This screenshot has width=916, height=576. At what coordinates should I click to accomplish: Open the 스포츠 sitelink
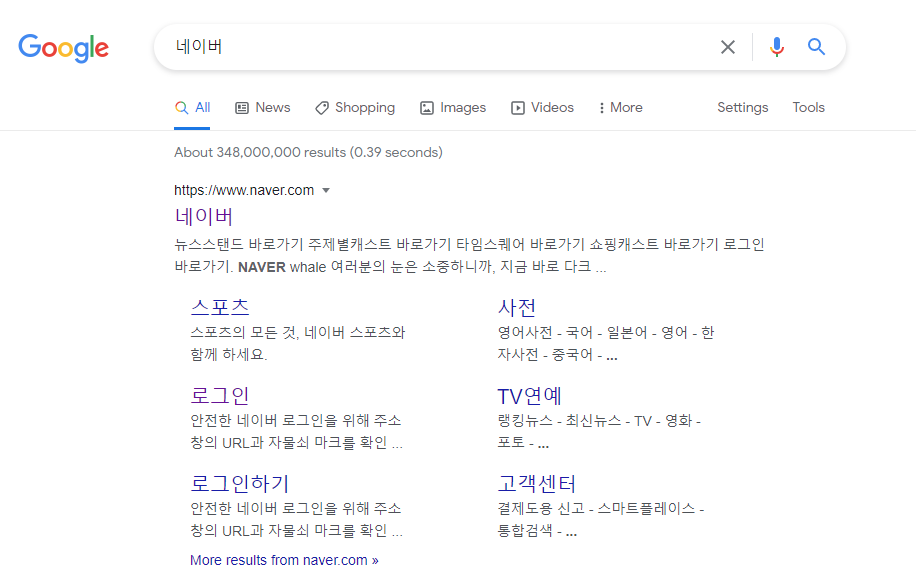point(220,307)
